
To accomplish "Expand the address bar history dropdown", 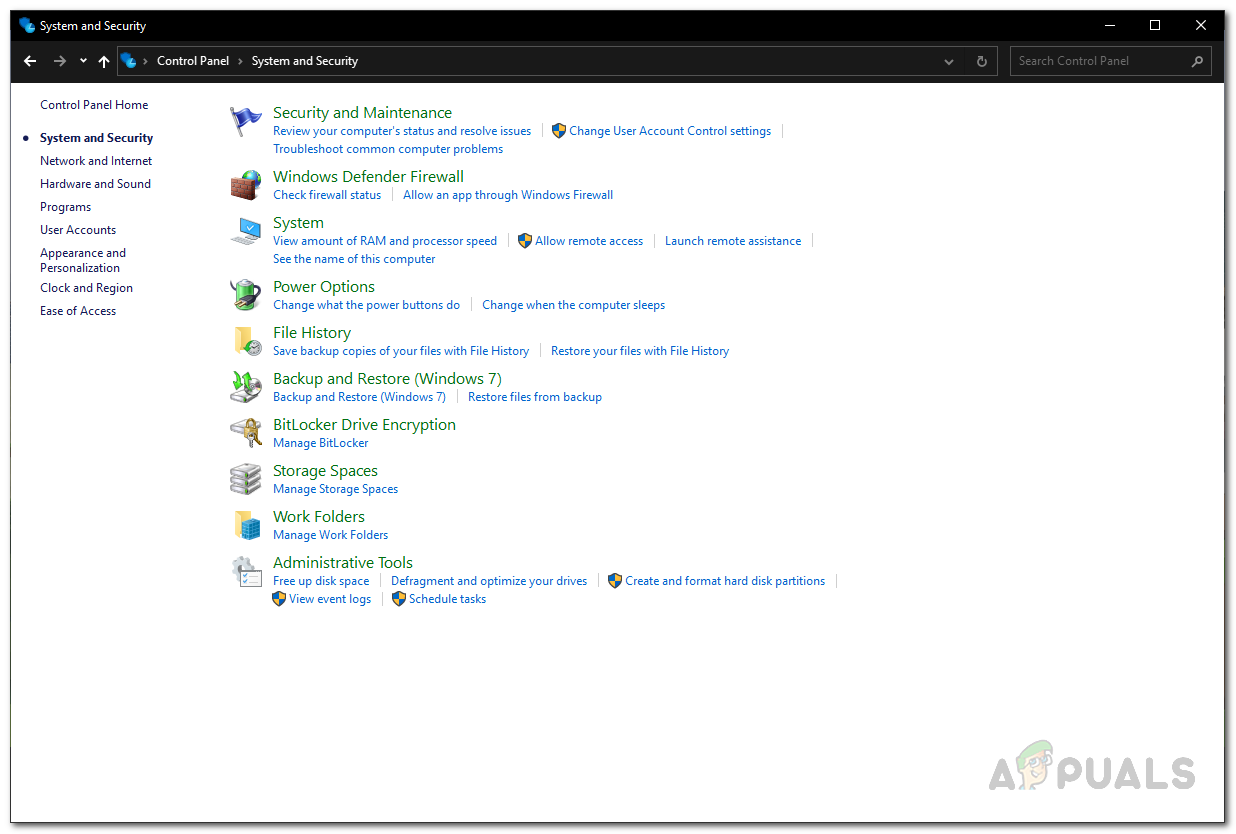I will coord(949,61).
